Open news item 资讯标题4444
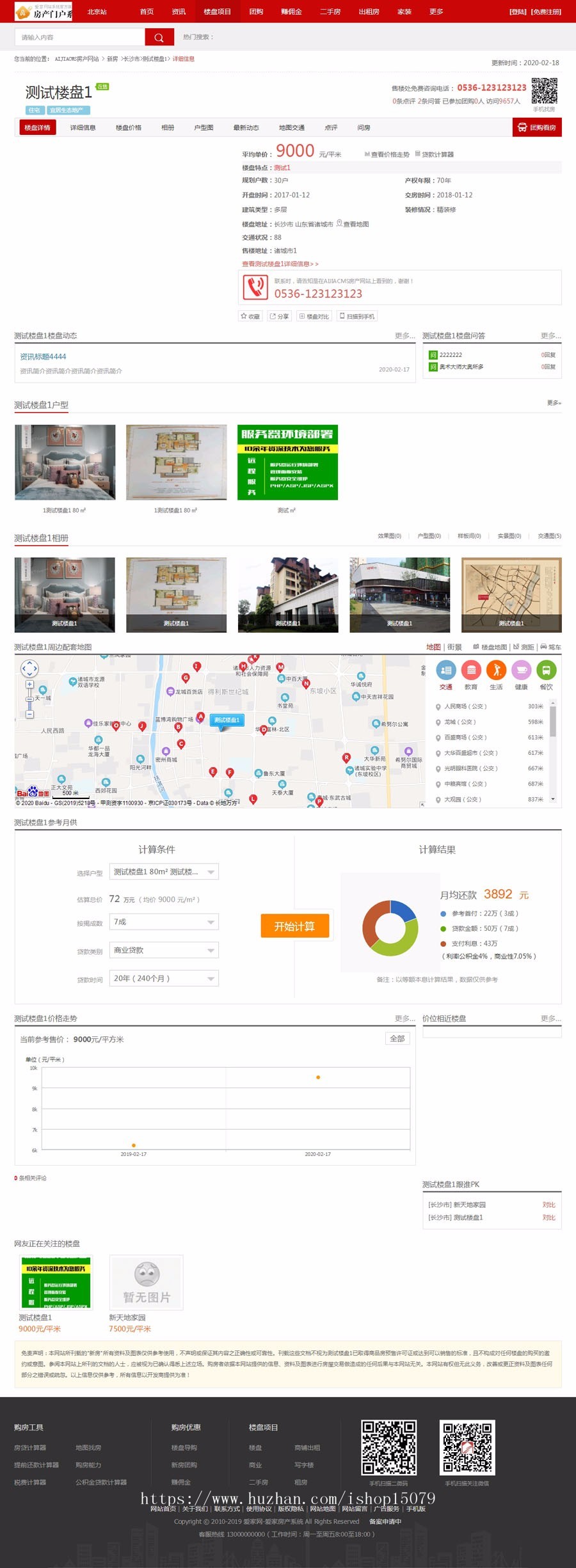 [43, 356]
